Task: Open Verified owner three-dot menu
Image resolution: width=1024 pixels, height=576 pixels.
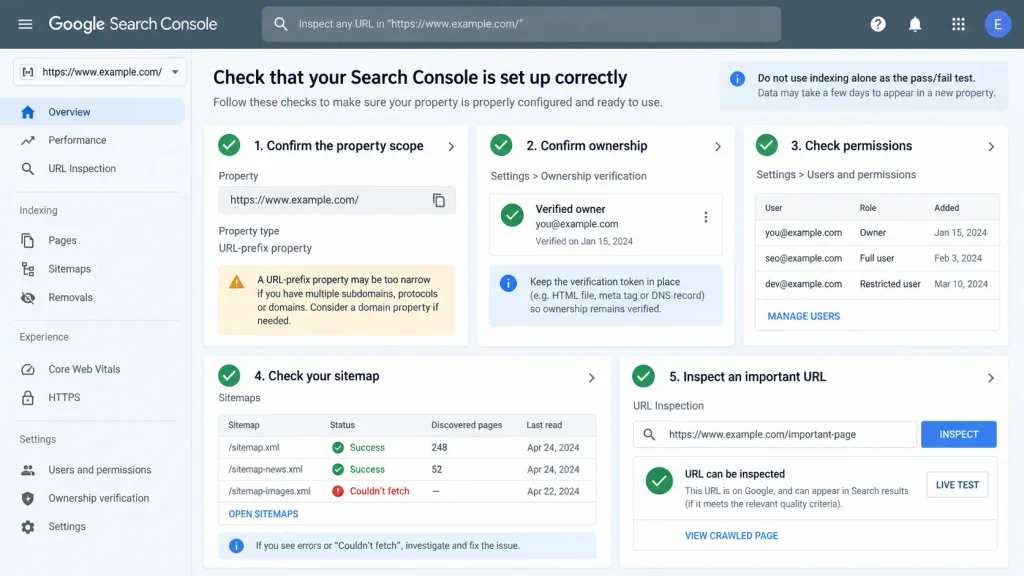Action: (x=705, y=217)
